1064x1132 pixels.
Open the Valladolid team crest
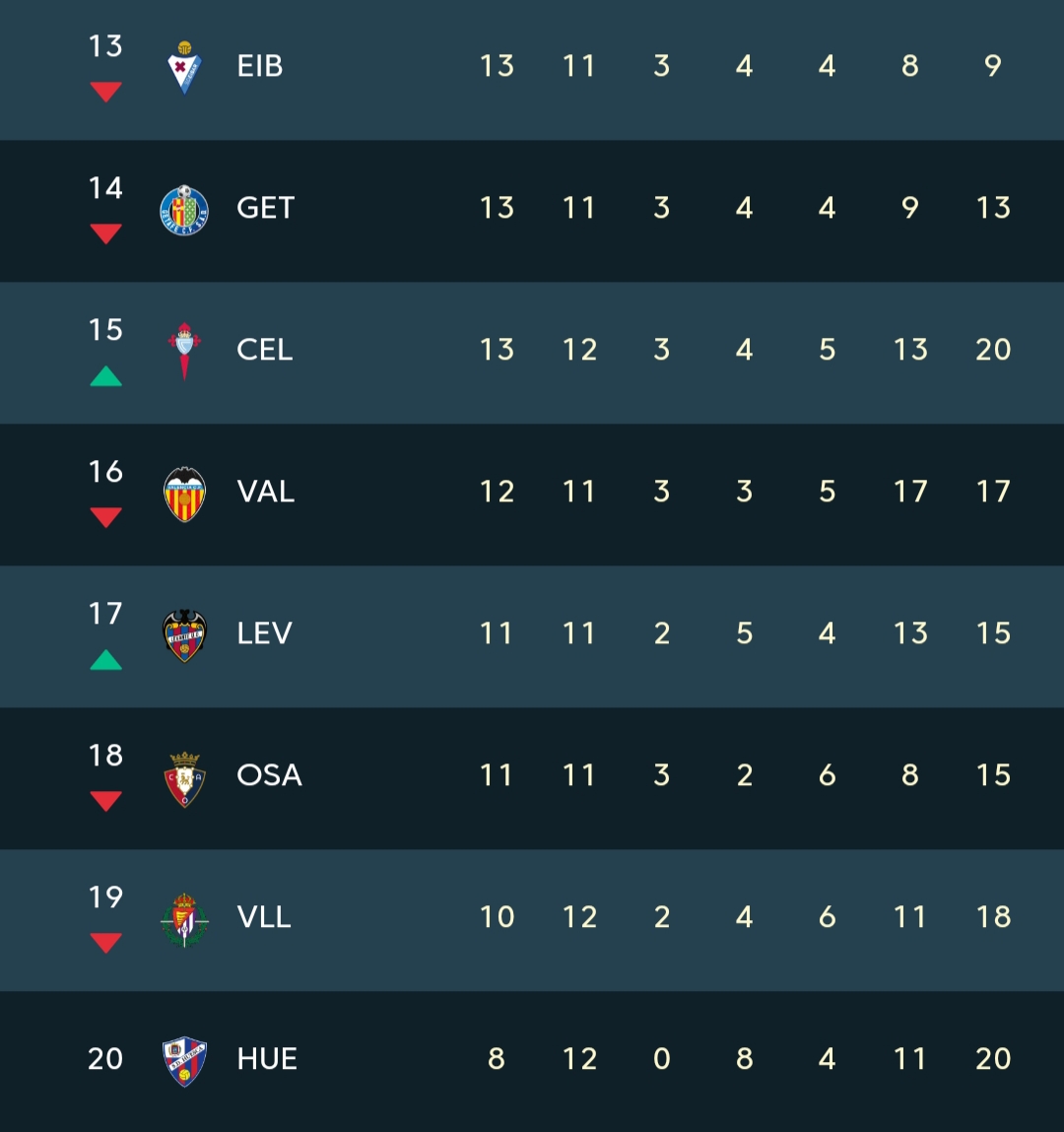[x=184, y=918]
